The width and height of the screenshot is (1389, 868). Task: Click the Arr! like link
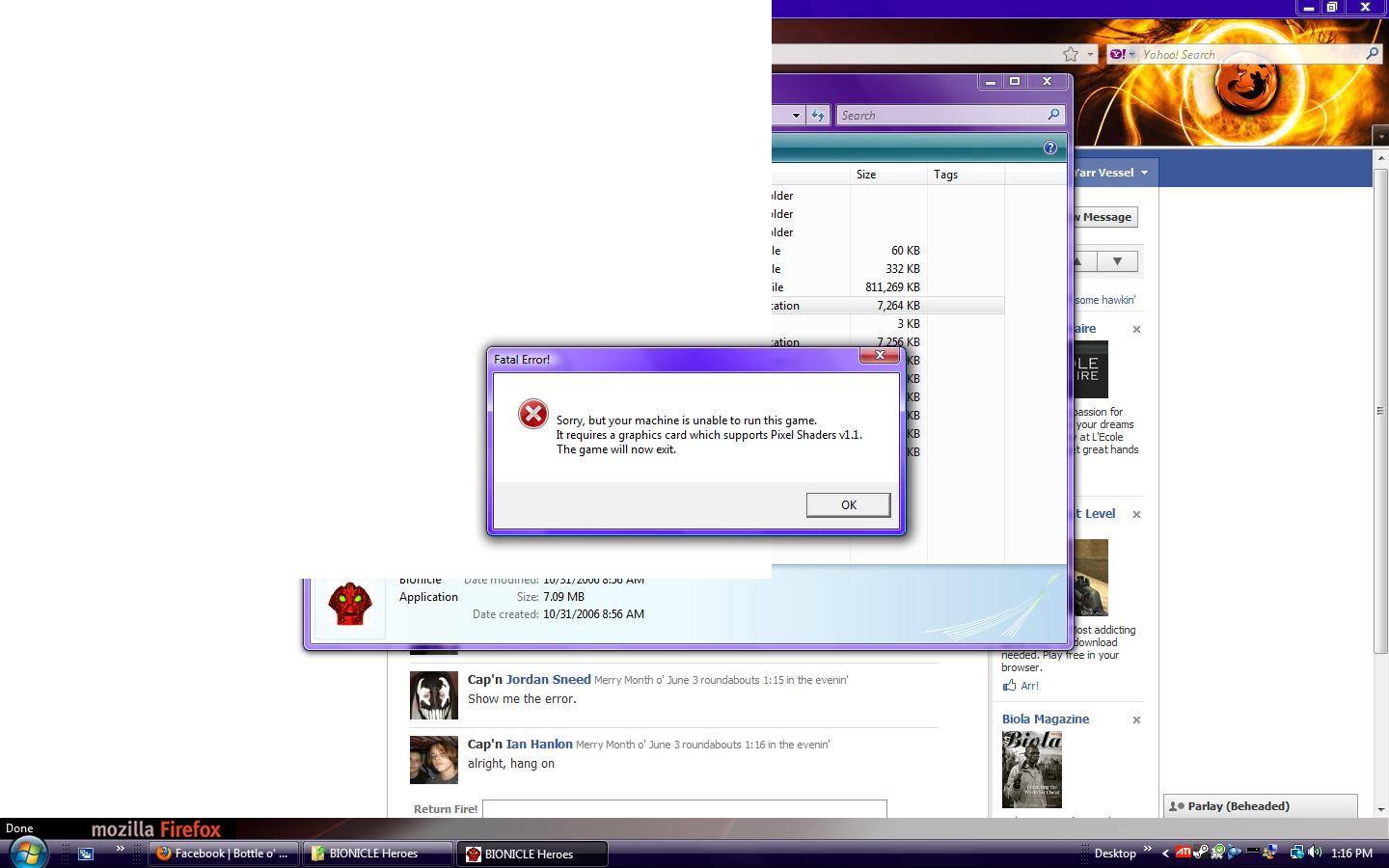1030,686
